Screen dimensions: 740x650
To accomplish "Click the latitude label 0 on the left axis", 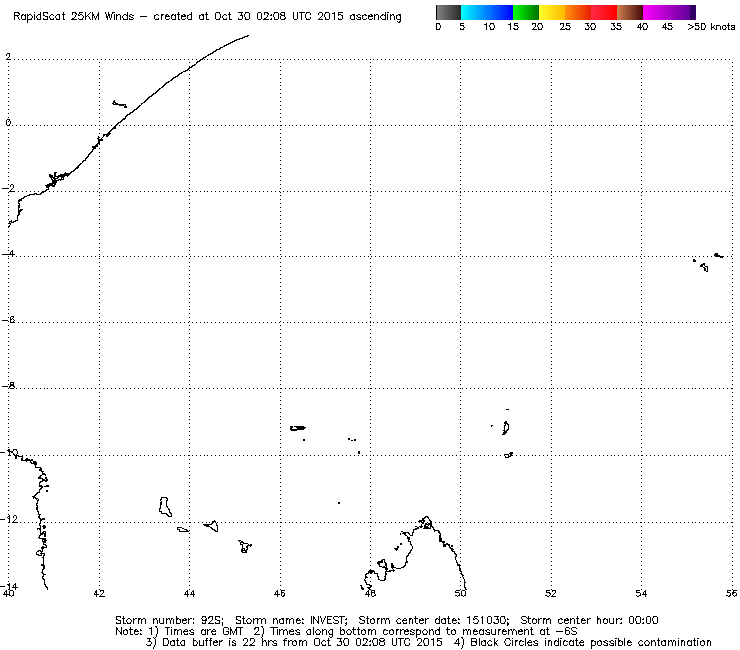I will point(8,123).
